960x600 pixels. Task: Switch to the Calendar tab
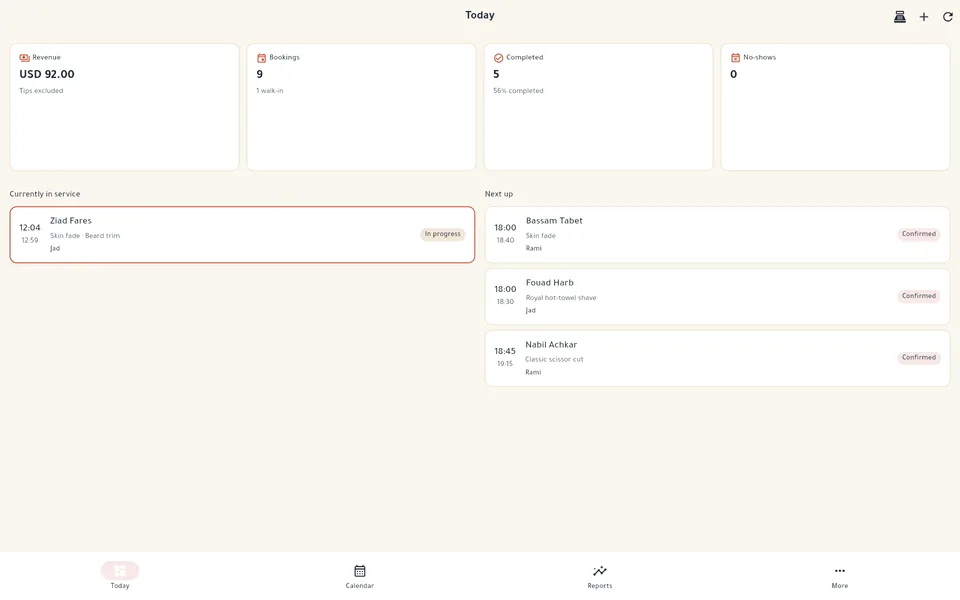359,576
